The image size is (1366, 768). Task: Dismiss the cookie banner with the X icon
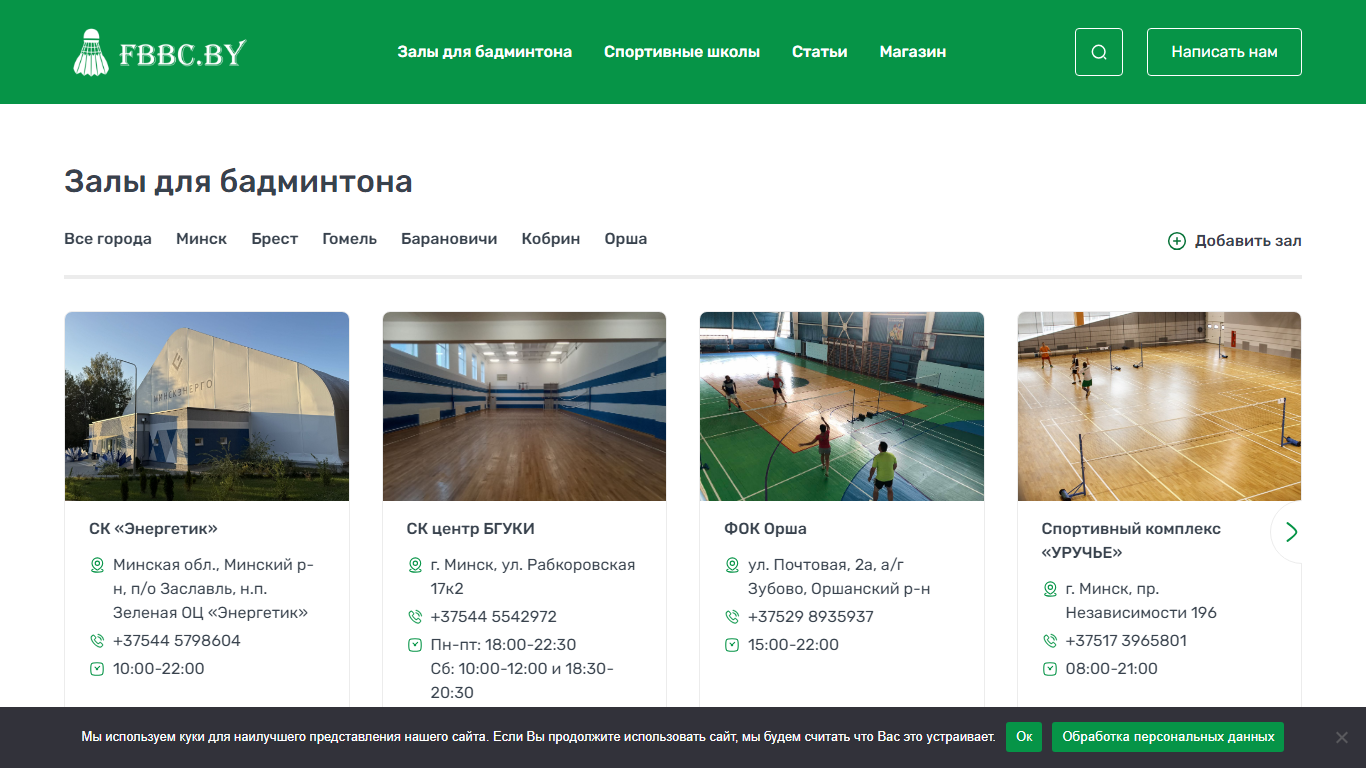tap(1342, 737)
